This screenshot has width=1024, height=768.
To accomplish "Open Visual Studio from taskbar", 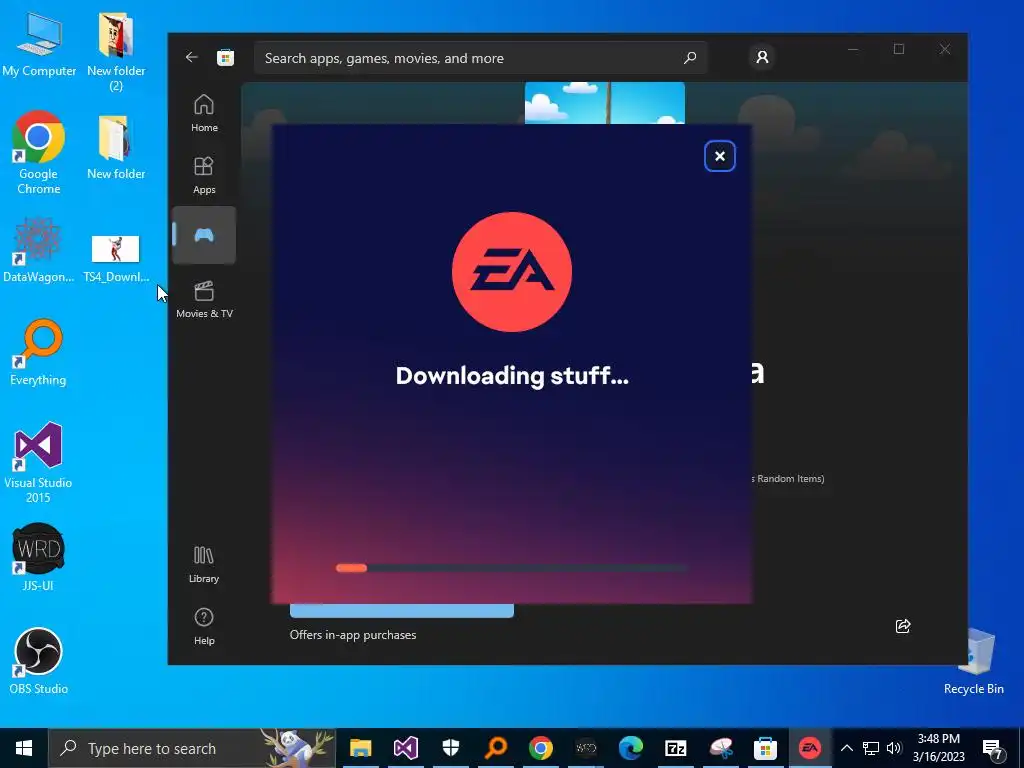I will [x=406, y=748].
